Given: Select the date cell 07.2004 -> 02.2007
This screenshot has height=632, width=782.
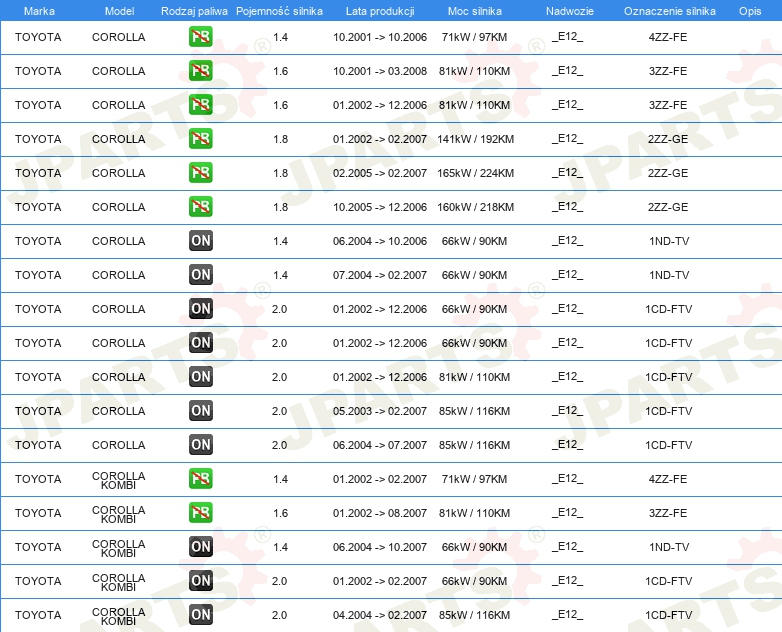Looking at the screenshot, I should click(x=380, y=275).
